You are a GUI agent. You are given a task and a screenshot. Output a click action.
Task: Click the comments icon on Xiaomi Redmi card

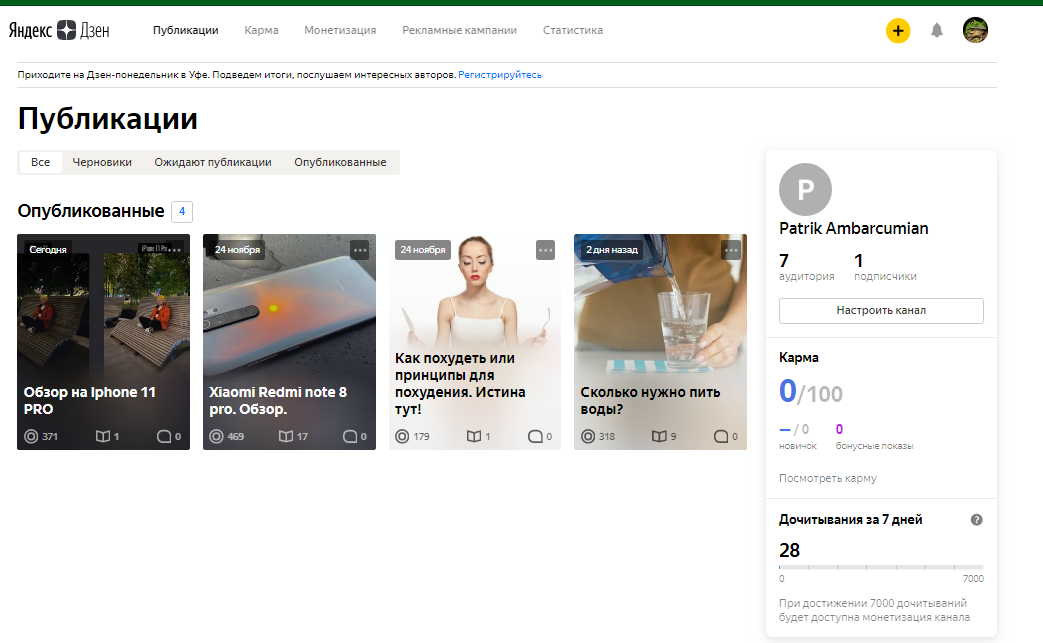[350, 436]
